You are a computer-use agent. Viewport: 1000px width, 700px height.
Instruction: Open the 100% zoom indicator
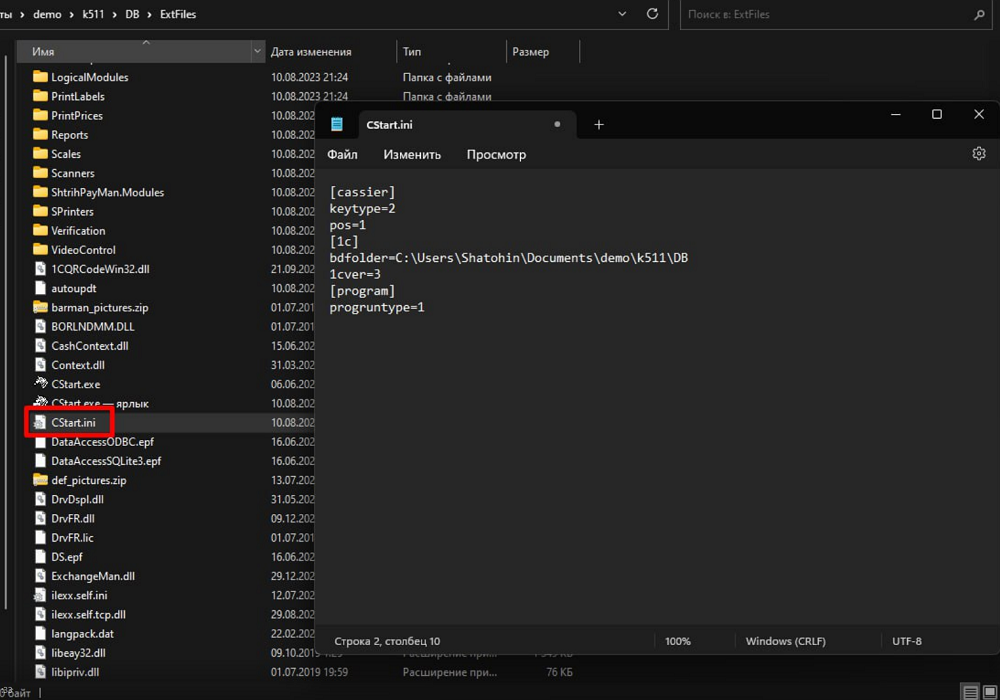coord(678,641)
